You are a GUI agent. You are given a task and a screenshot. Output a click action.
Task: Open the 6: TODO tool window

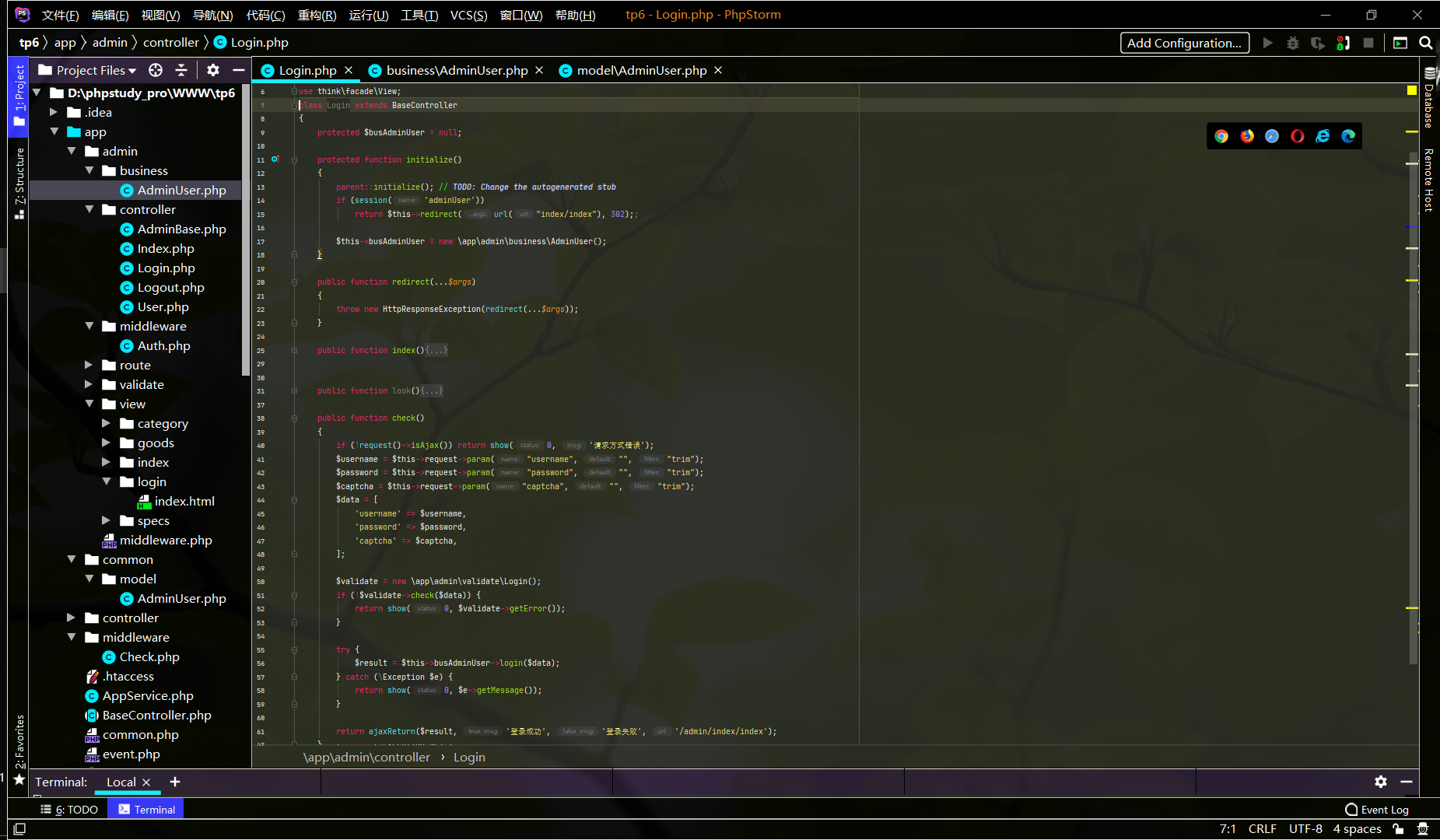click(x=69, y=810)
